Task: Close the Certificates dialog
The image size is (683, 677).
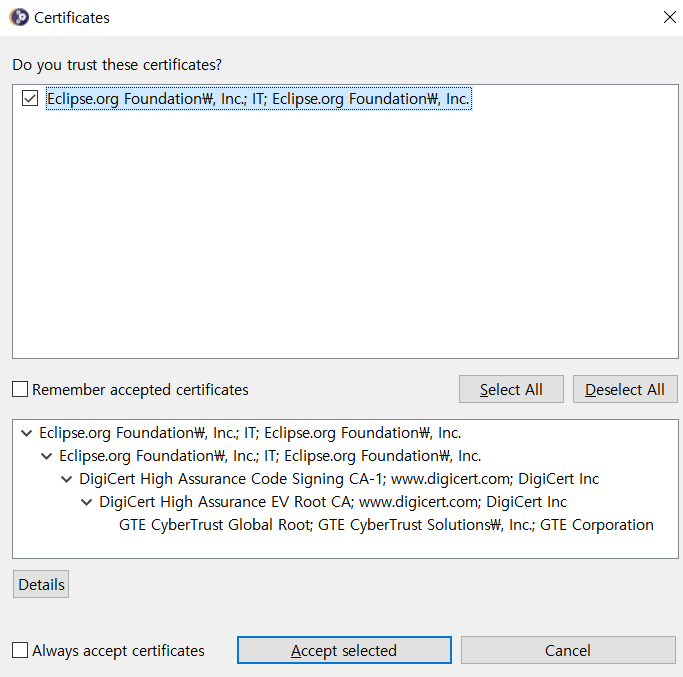Action: click(x=669, y=17)
